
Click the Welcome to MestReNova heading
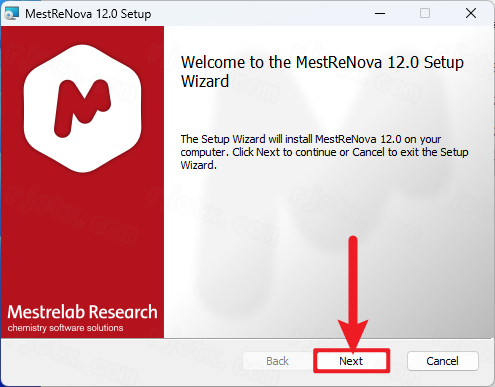coord(322,72)
